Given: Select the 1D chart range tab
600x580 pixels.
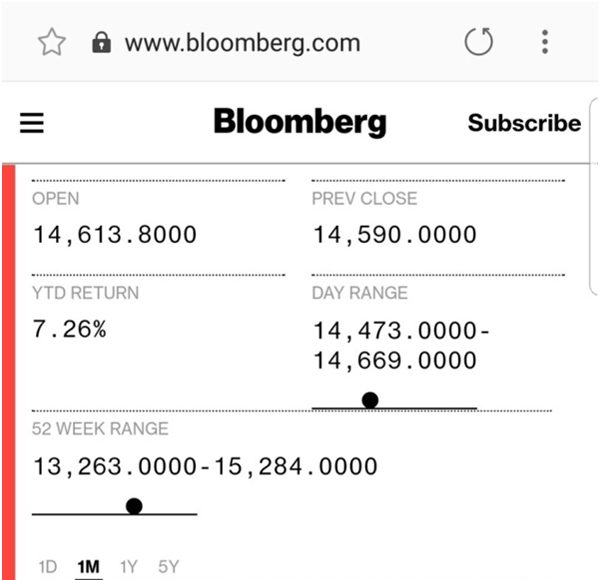Looking at the screenshot, I should click(48, 567).
